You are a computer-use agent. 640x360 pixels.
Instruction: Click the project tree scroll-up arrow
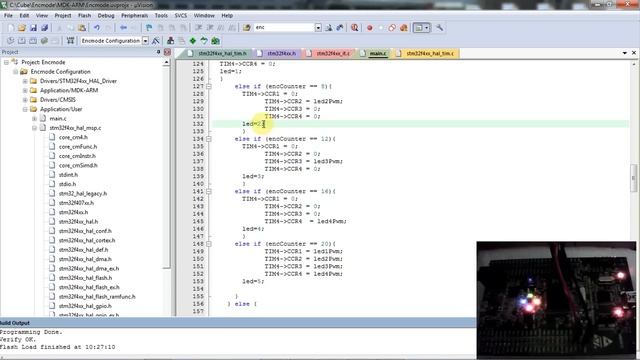point(166,62)
